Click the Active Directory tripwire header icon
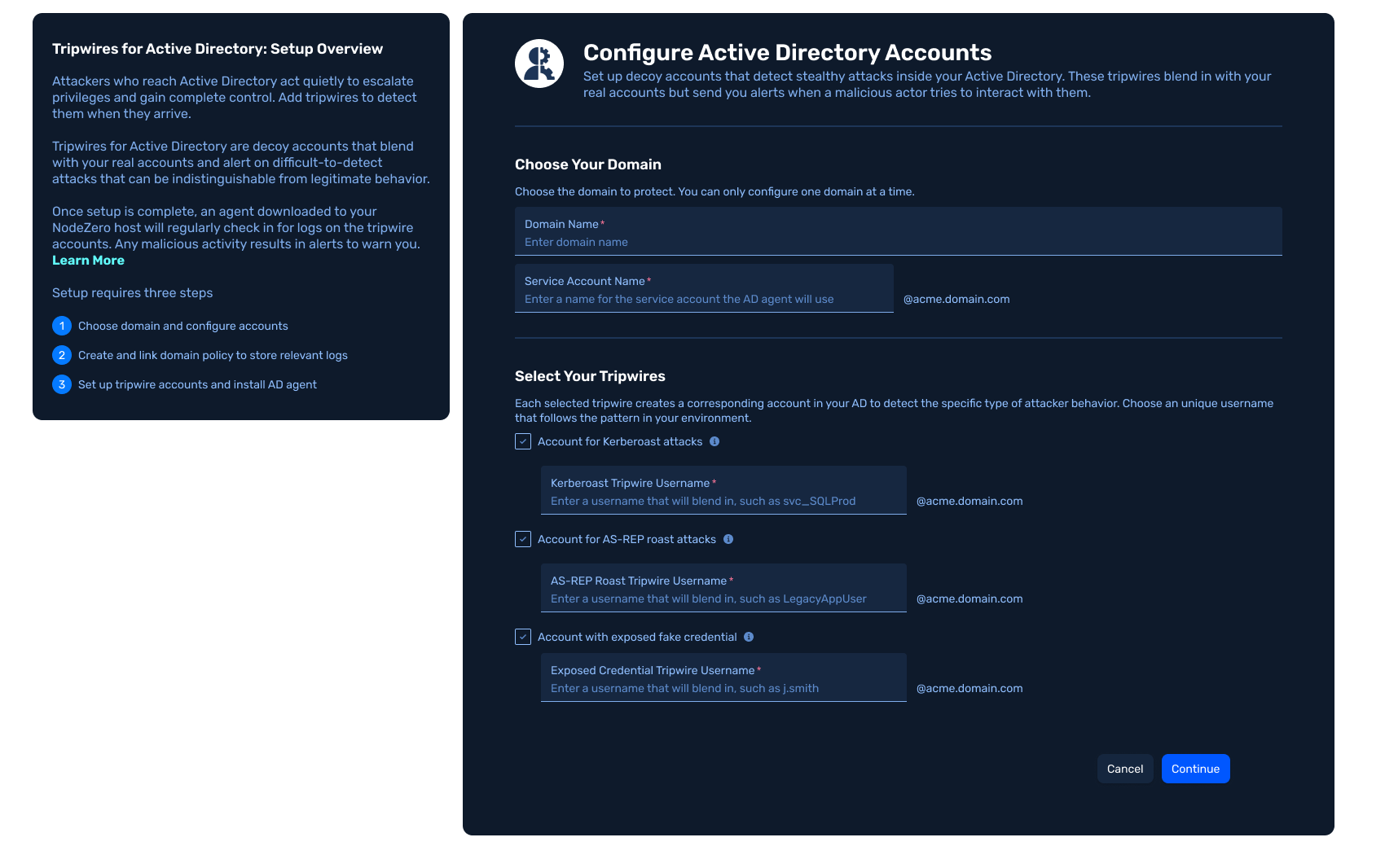This screenshot has width=1385, height=868. click(x=539, y=64)
